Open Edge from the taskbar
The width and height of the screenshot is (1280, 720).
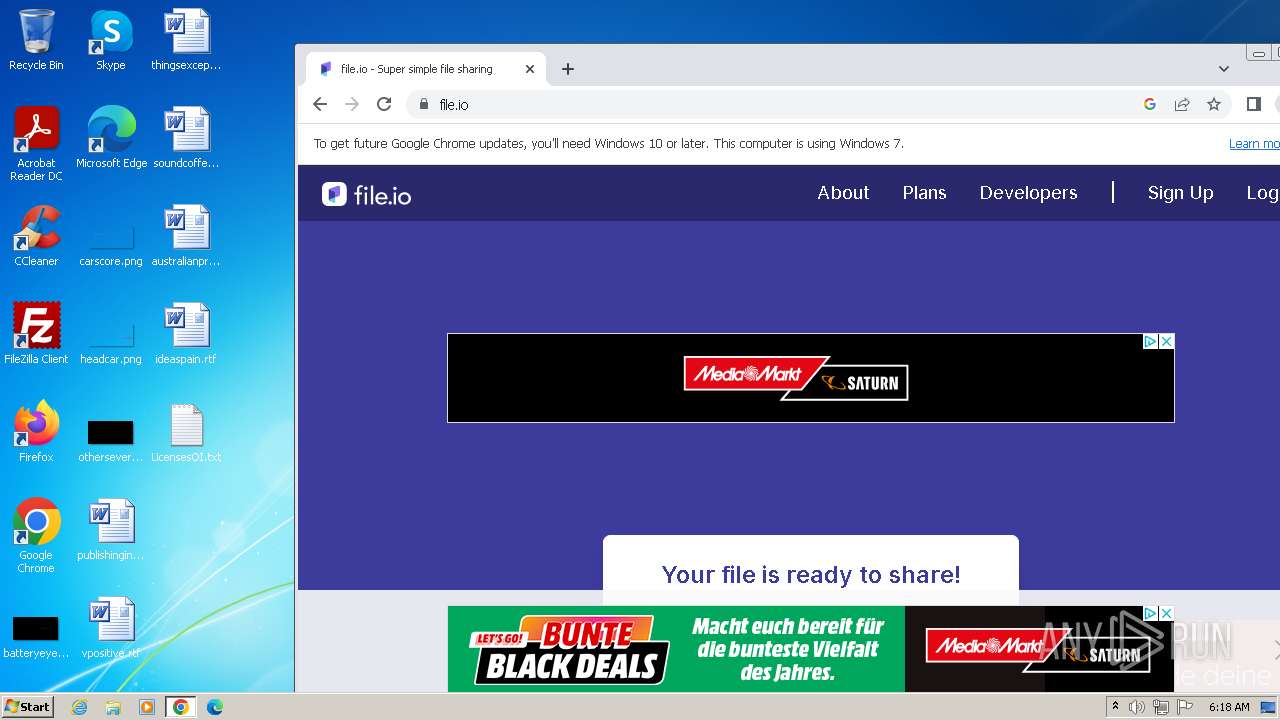[x=214, y=707]
